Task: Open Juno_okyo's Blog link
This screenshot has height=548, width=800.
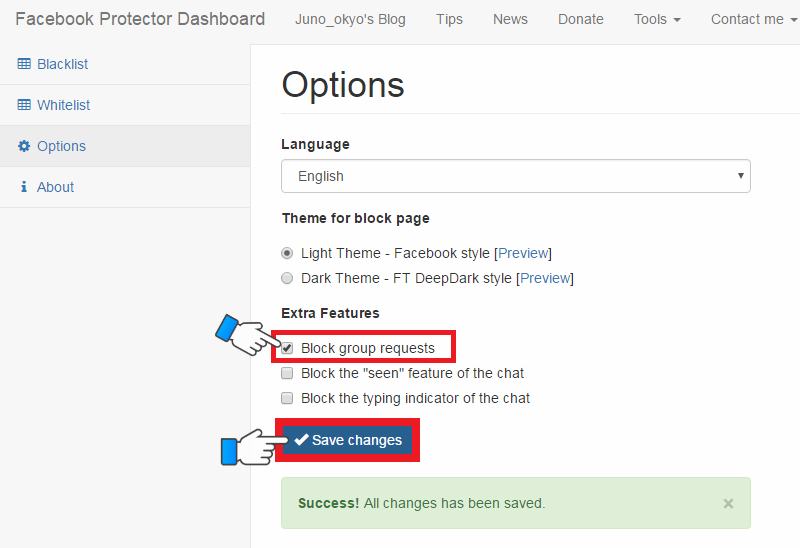Action: (350, 19)
